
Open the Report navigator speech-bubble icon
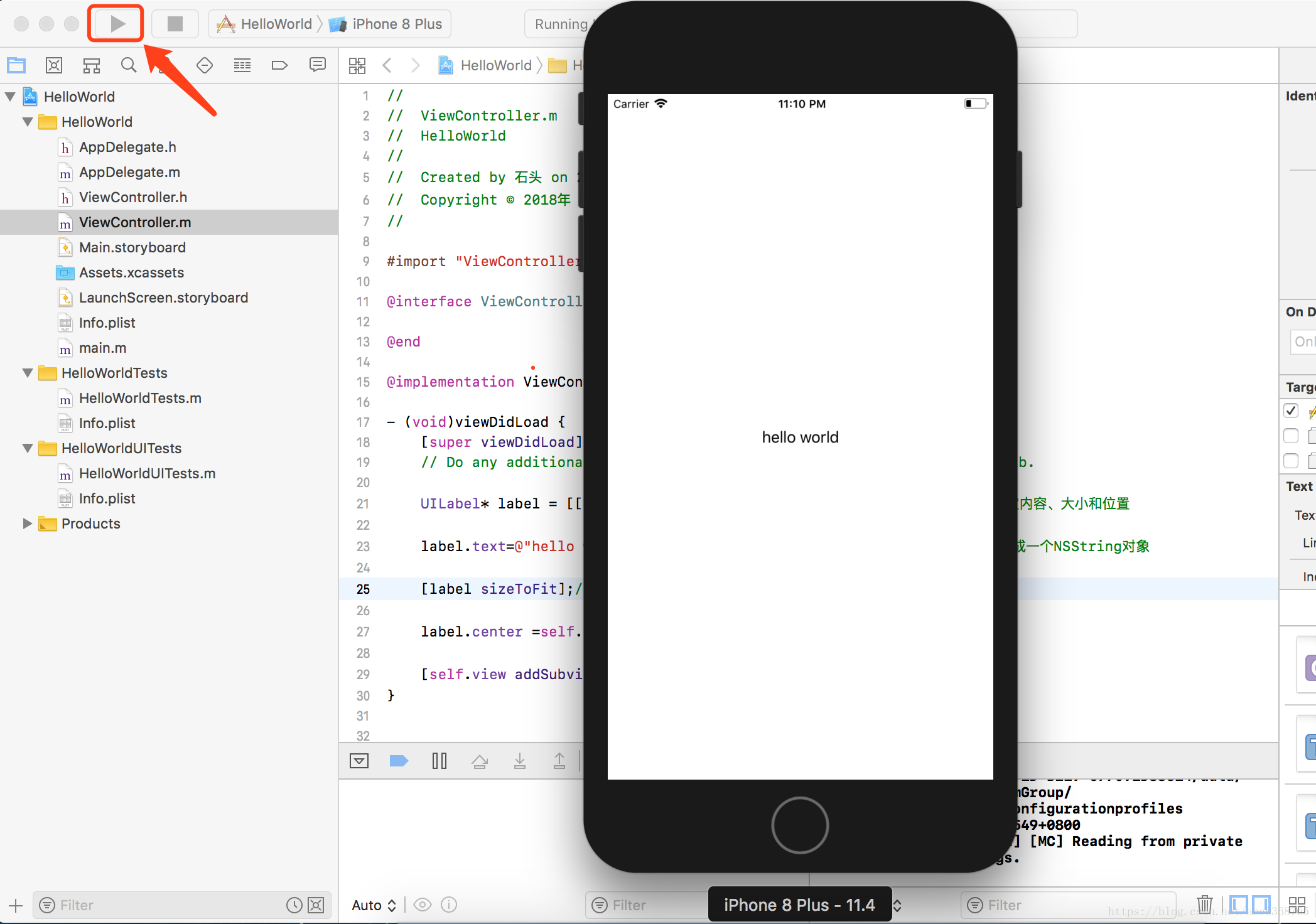point(318,65)
